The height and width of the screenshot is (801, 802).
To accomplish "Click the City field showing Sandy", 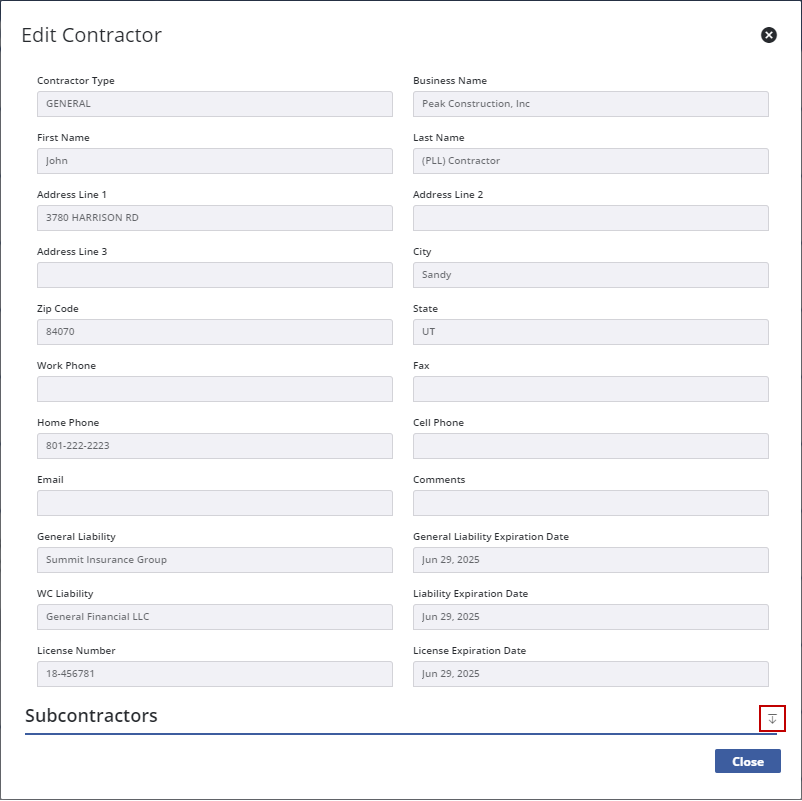I will pos(590,275).
